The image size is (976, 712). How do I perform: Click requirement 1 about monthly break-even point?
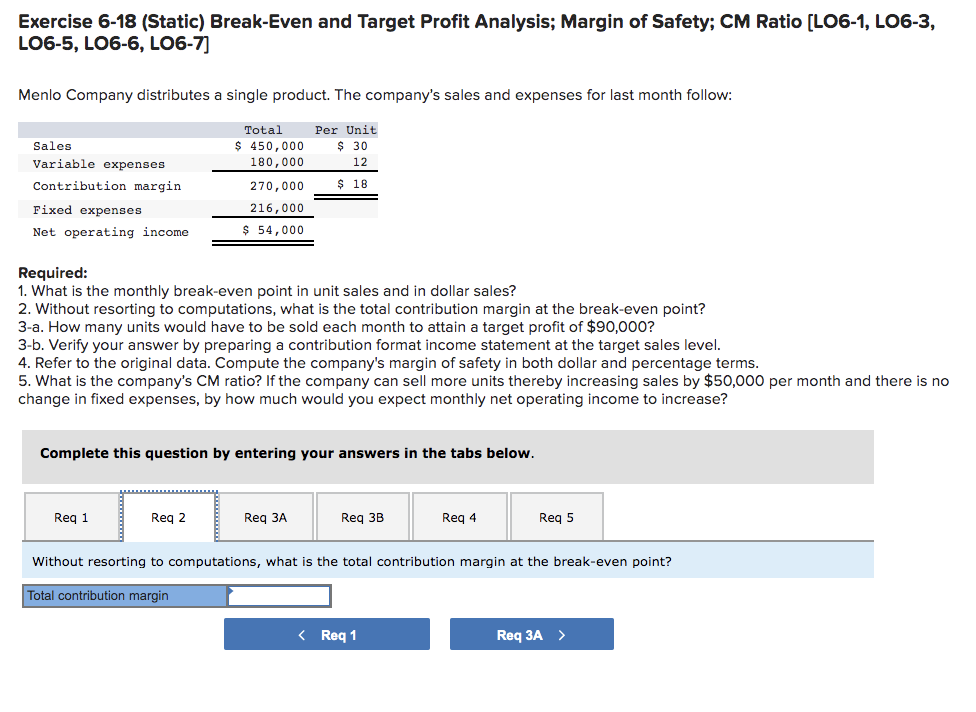[x=267, y=291]
